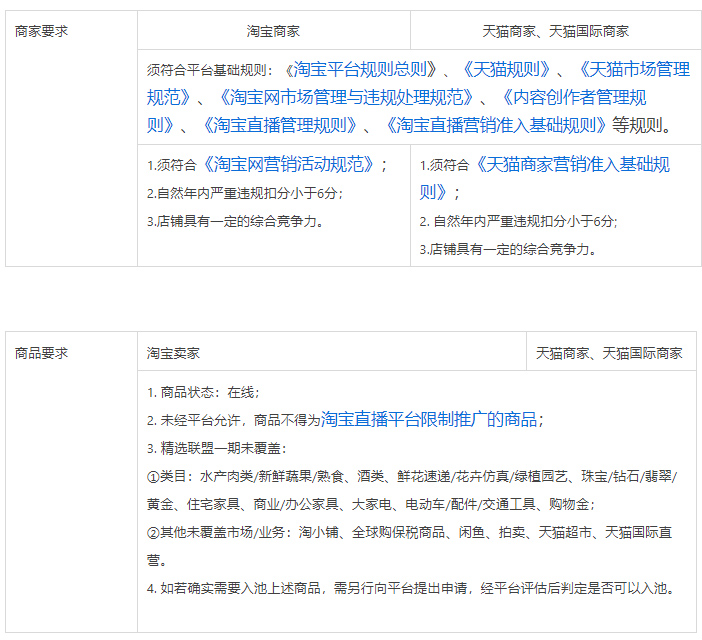Click the 淘宝卖家 column header
This screenshot has height=640, width=702.
point(173,353)
